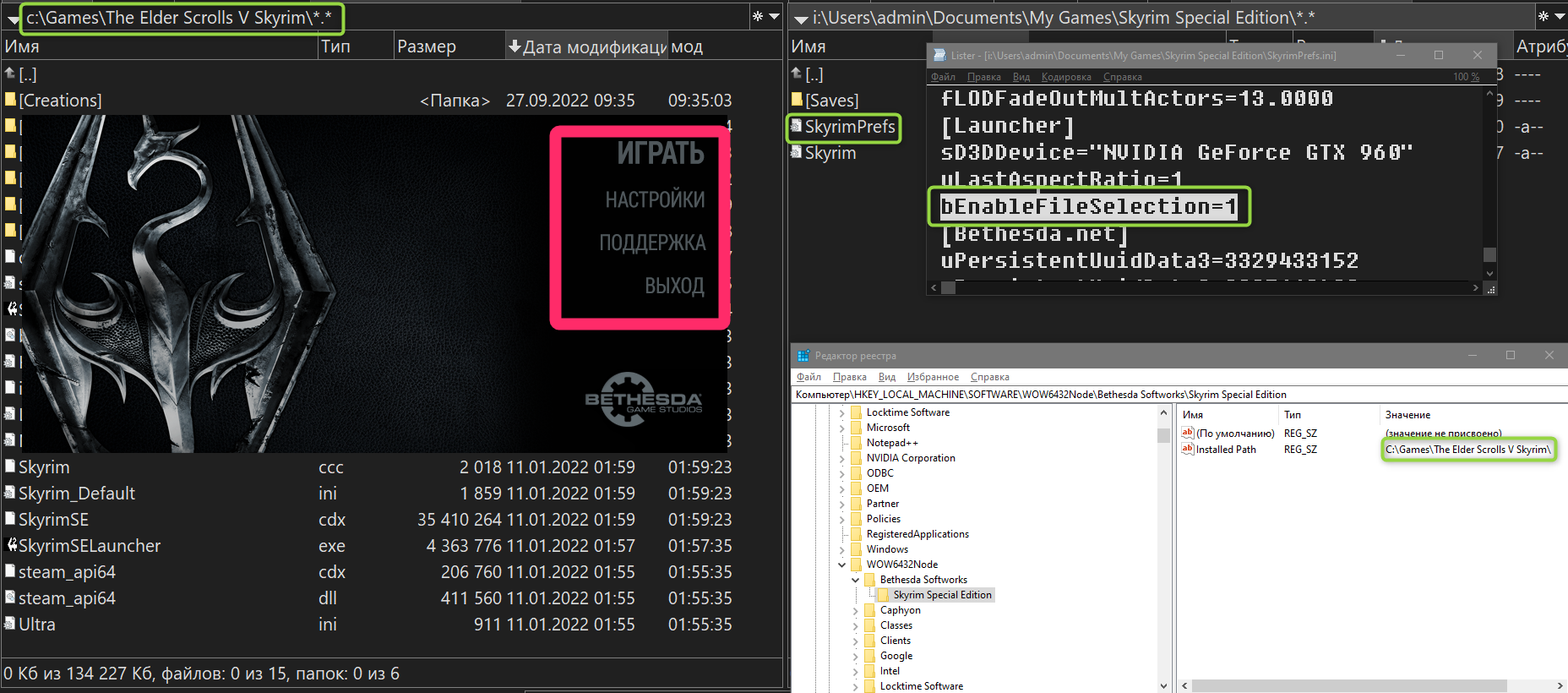
Task: Click the Notepad++ registry key folder icon
Action: click(857, 443)
